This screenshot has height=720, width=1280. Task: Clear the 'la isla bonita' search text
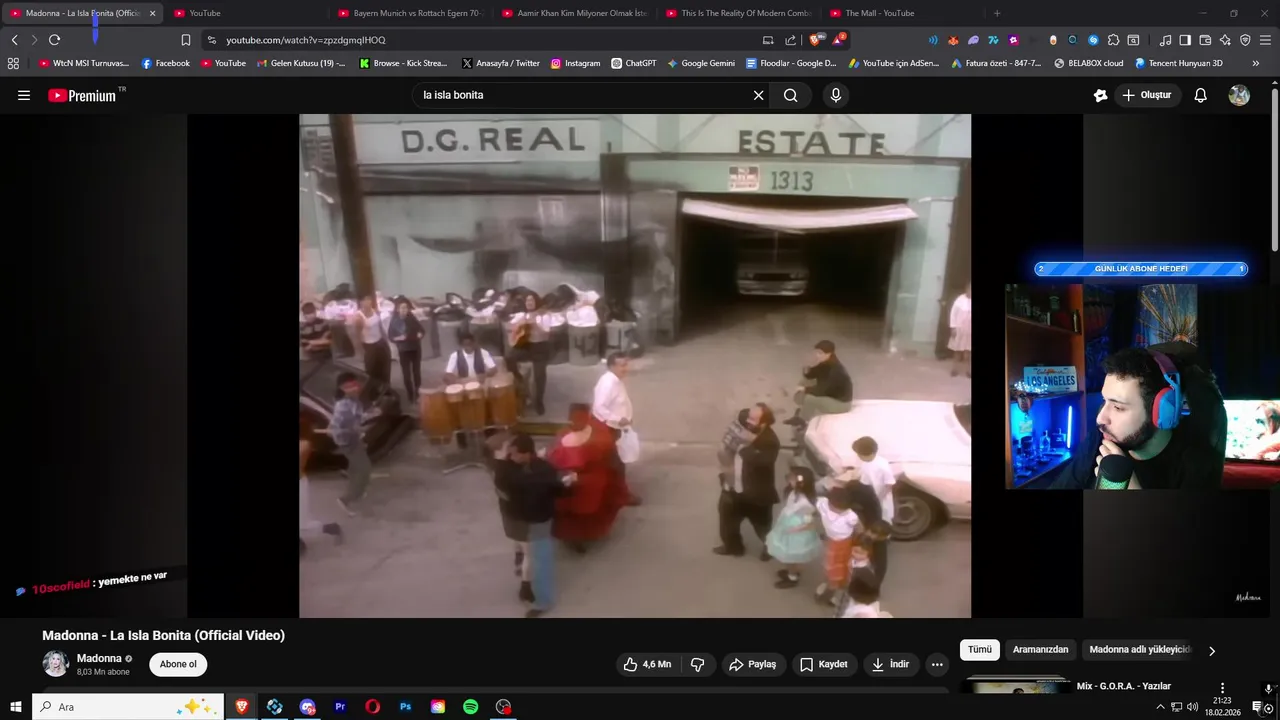[x=758, y=95]
